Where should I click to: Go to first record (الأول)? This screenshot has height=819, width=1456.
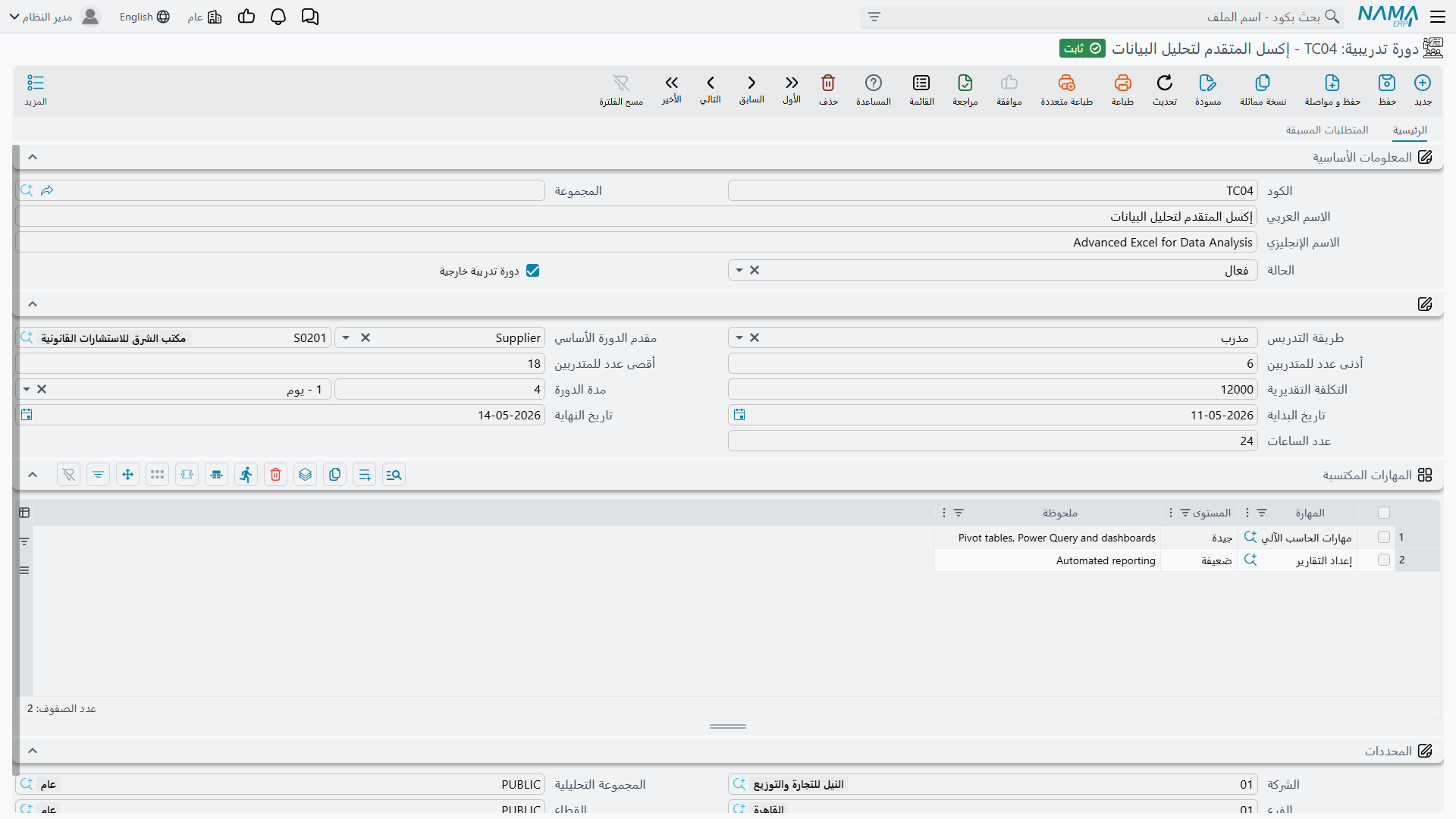pos(792,89)
